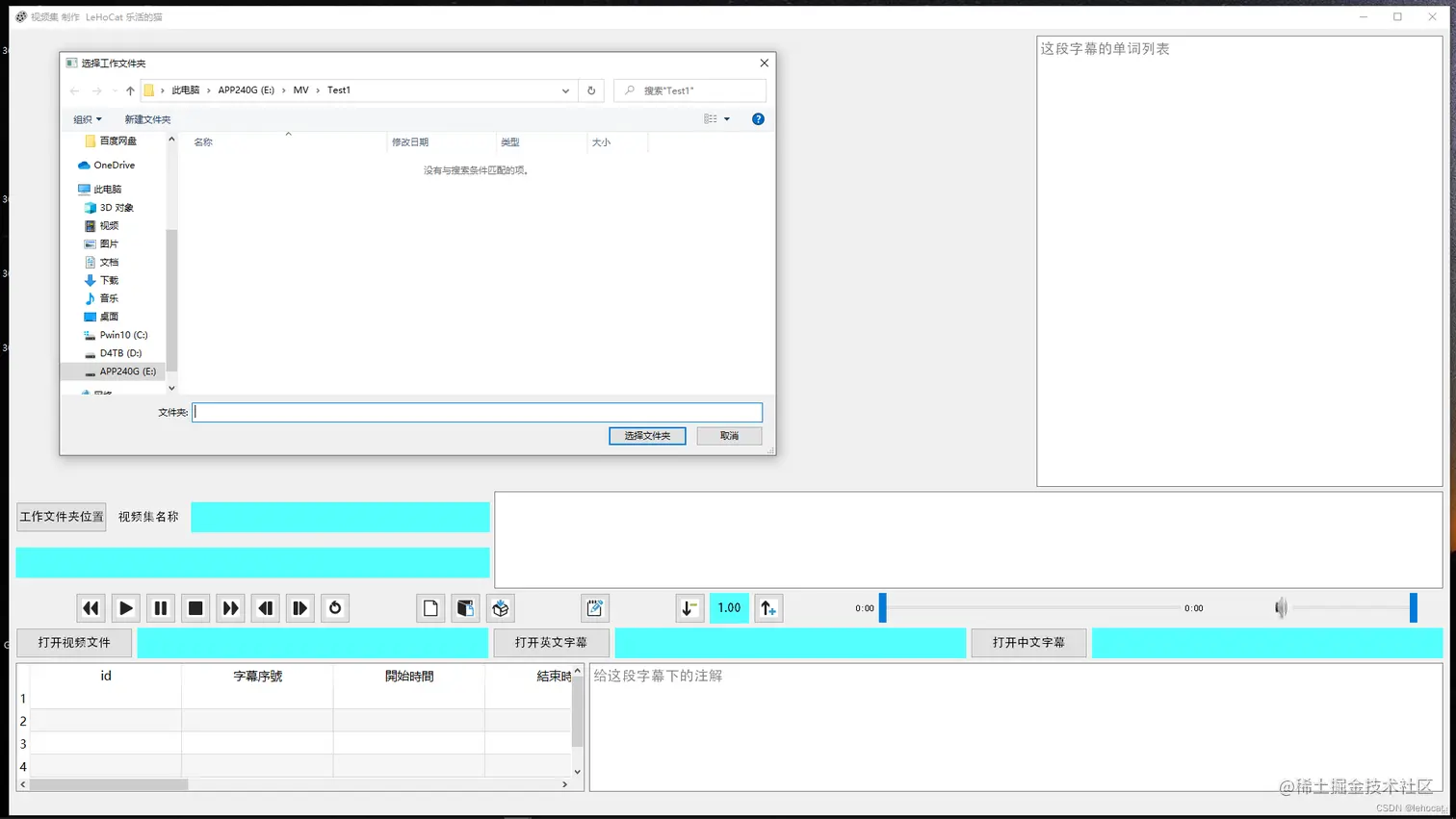Image resolution: width=1456 pixels, height=819 pixels.
Task: Increase playback speed with up-arrow icon
Action: point(768,608)
